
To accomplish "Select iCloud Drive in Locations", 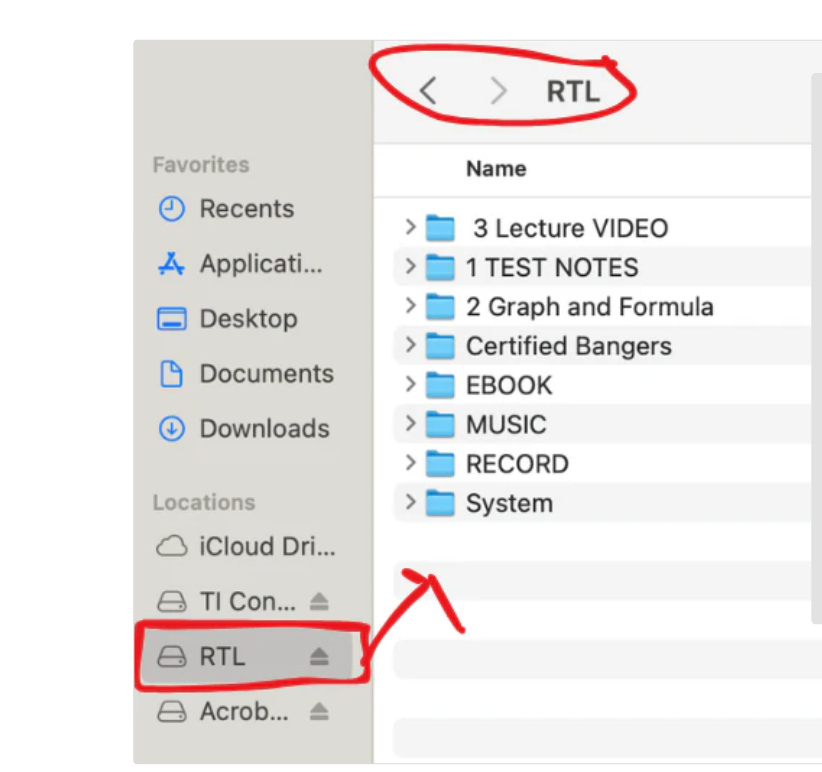I will (266, 547).
